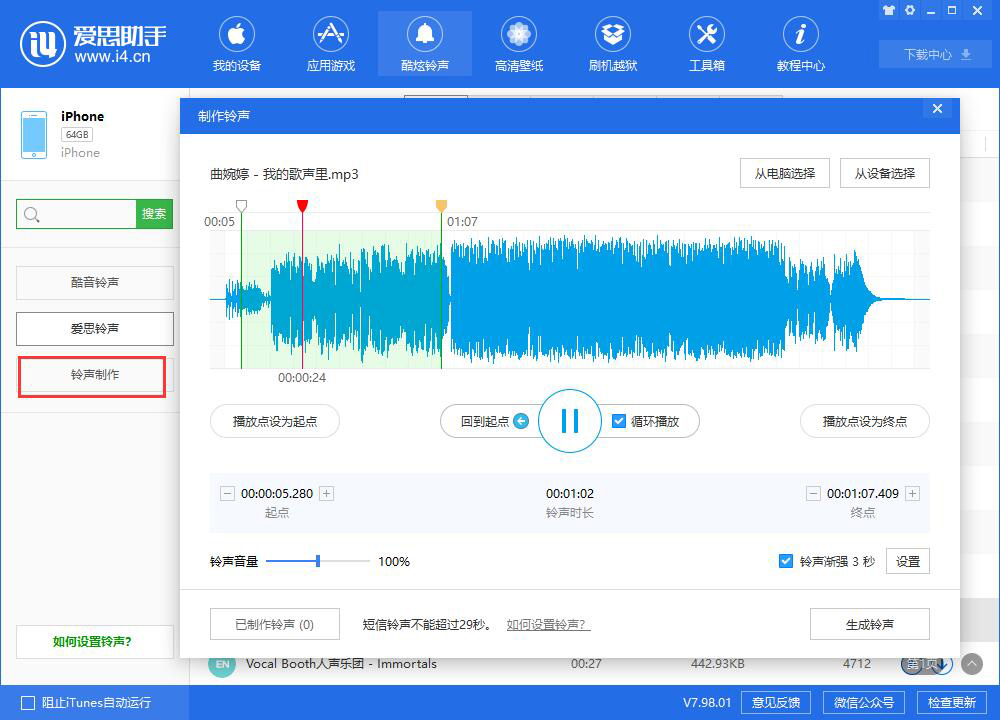Open the 应用游戏 apps and games section
Viewport: 1000px width, 720px height.
click(x=330, y=43)
